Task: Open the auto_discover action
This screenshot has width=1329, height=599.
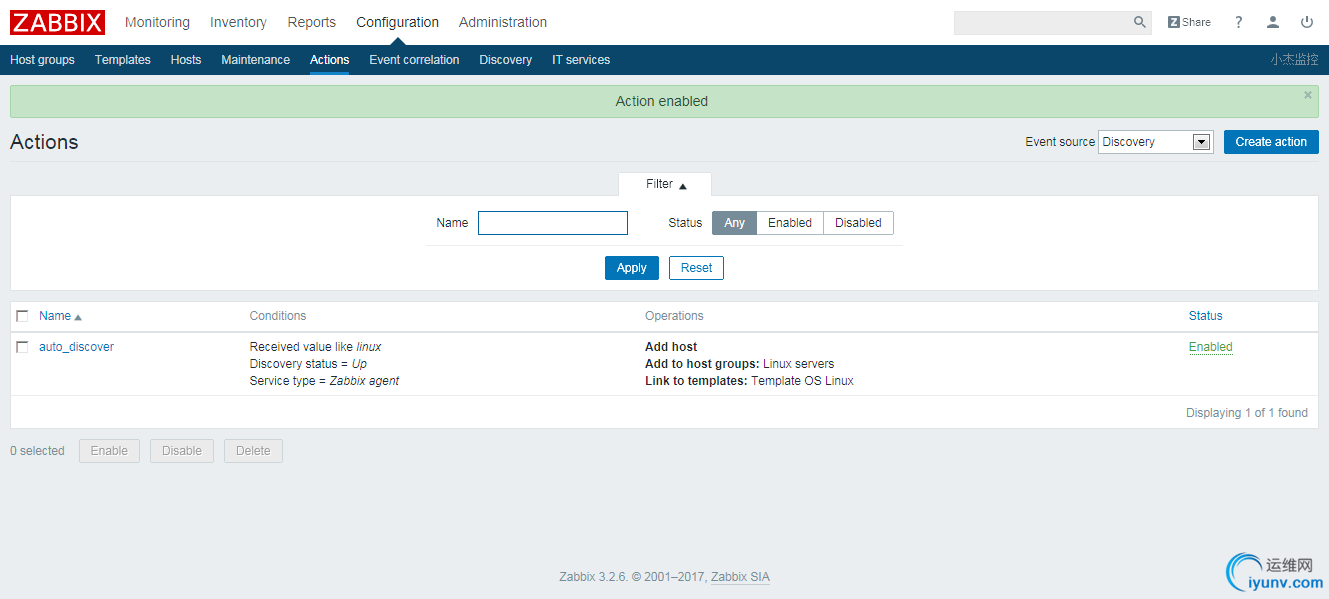Action: coord(76,347)
